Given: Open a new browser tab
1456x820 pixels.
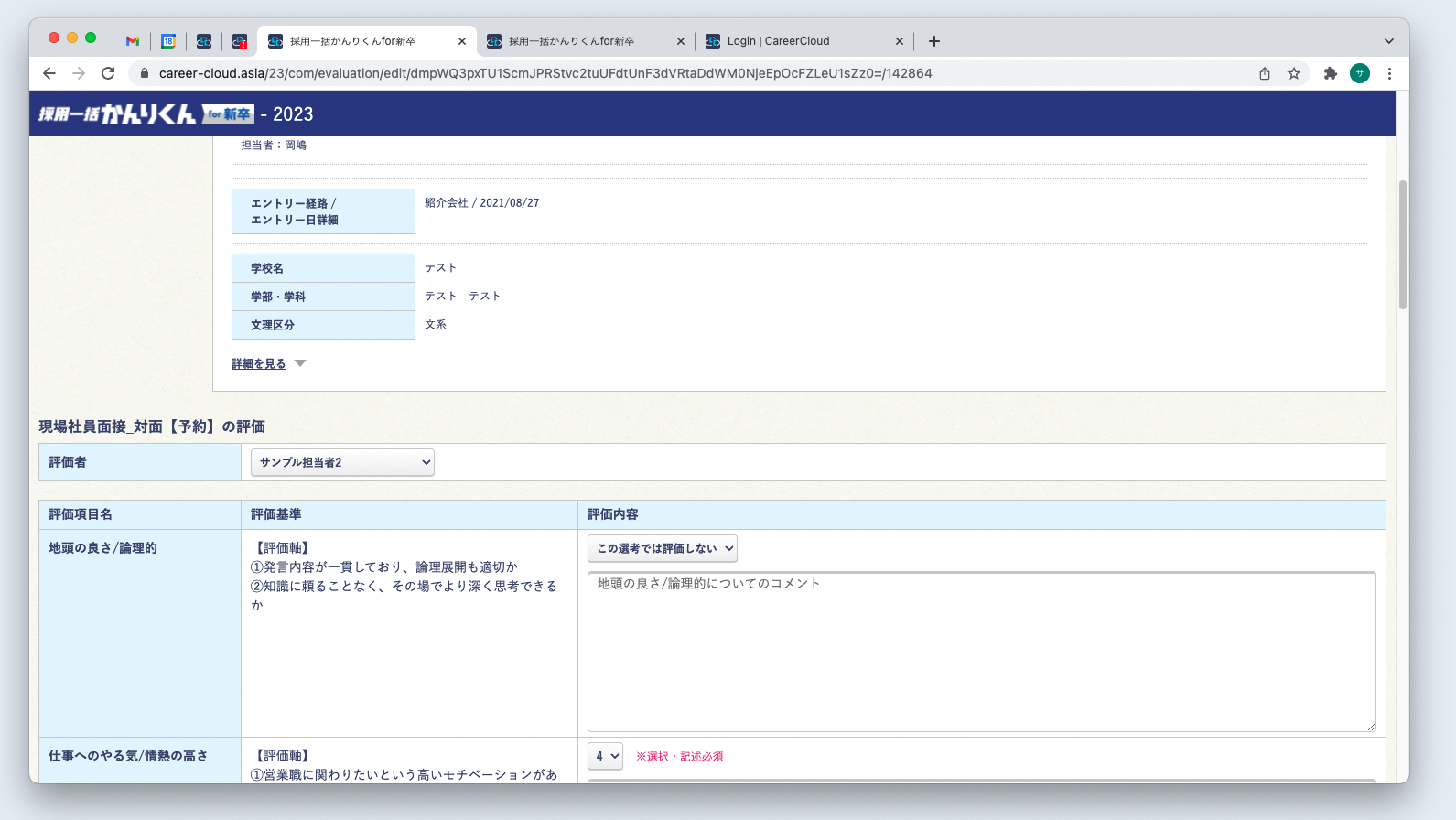Looking at the screenshot, I should (x=934, y=41).
